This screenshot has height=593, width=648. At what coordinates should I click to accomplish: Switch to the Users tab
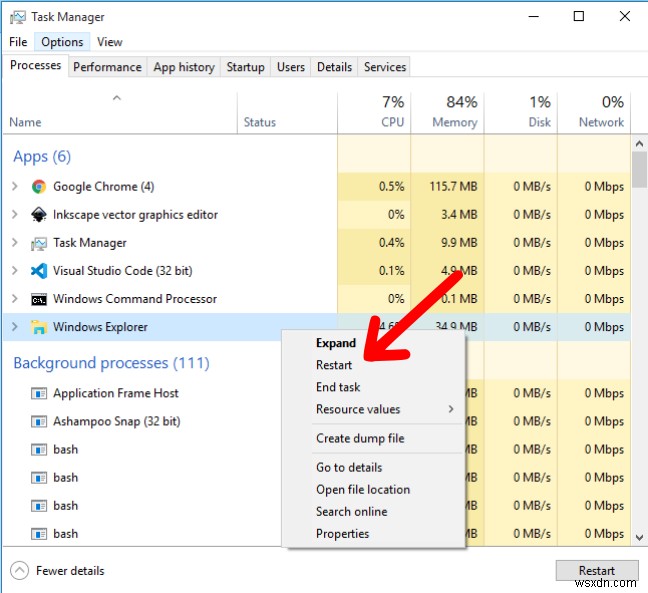(291, 67)
